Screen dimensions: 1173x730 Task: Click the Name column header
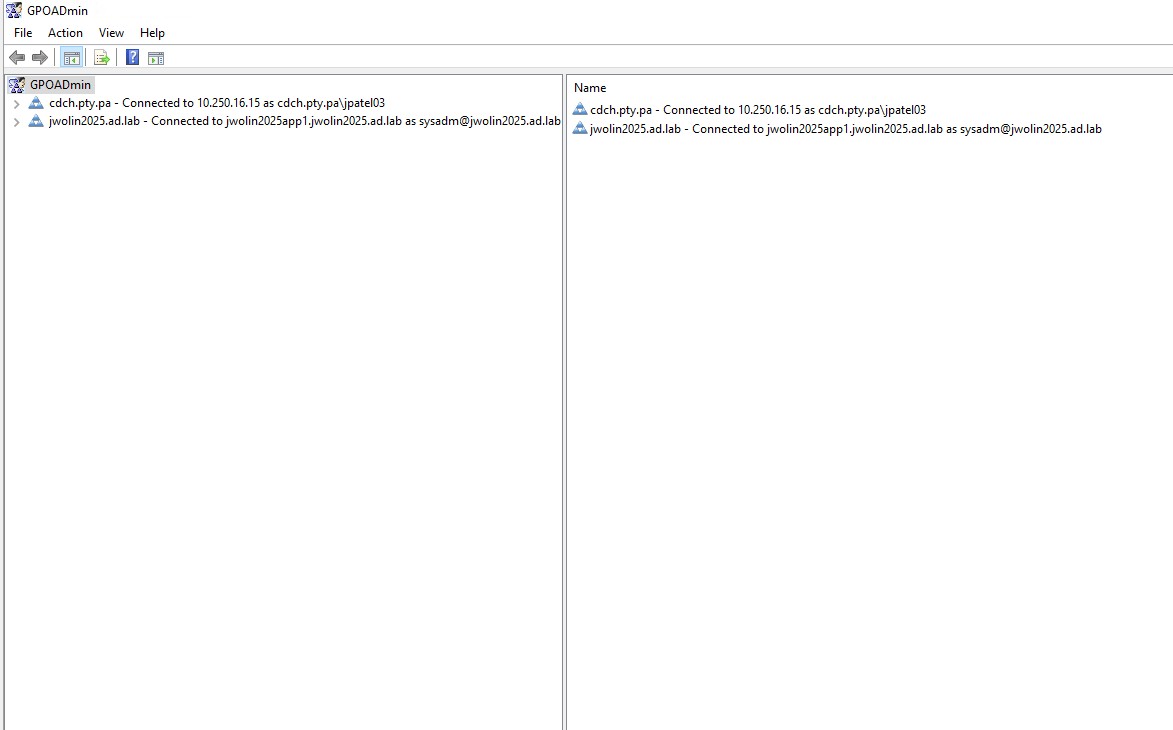(x=590, y=88)
